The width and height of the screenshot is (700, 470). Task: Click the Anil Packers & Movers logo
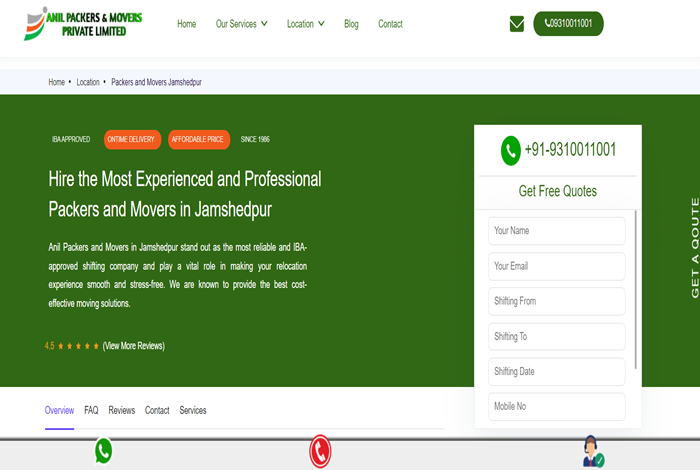coord(83,24)
